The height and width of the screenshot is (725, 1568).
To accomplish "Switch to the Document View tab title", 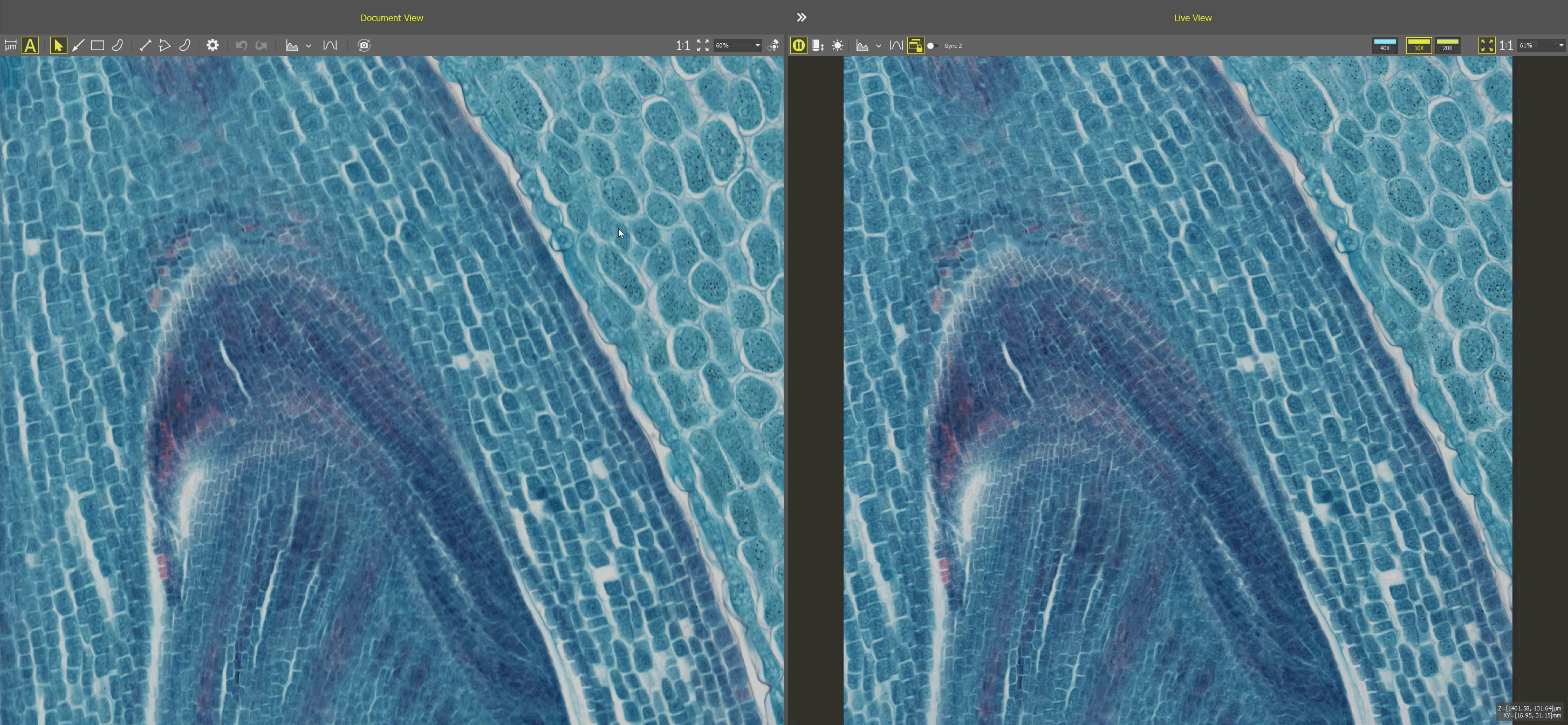I will point(392,18).
